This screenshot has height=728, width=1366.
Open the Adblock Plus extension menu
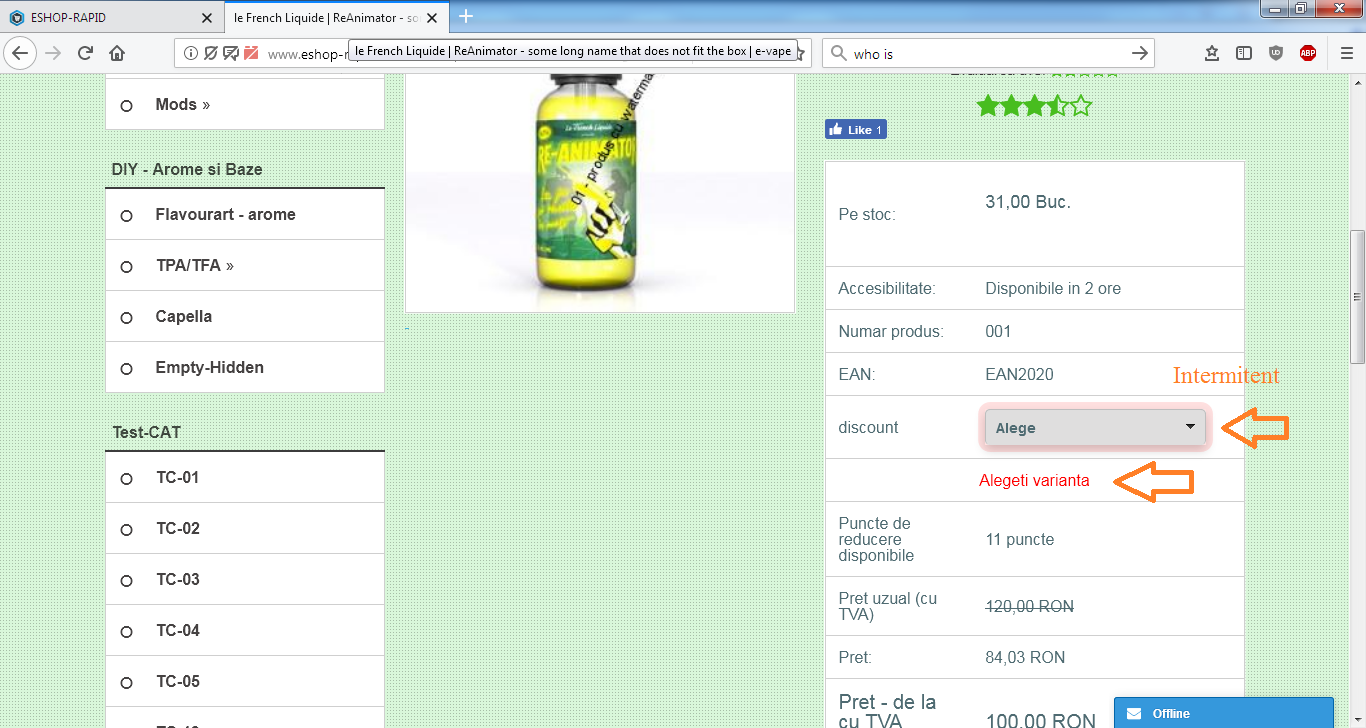(x=1308, y=54)
